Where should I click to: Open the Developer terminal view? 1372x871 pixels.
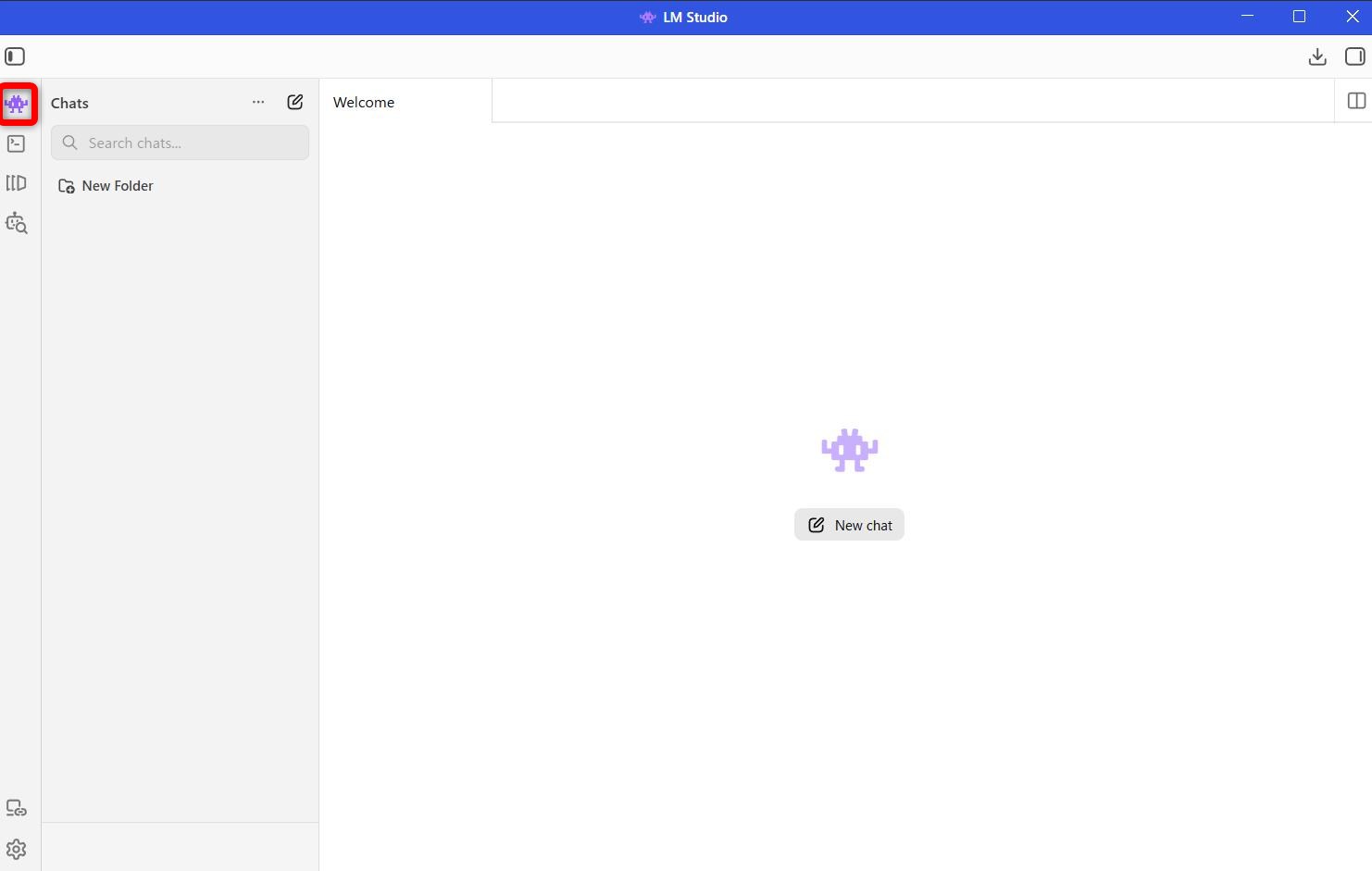coord(17,143)
